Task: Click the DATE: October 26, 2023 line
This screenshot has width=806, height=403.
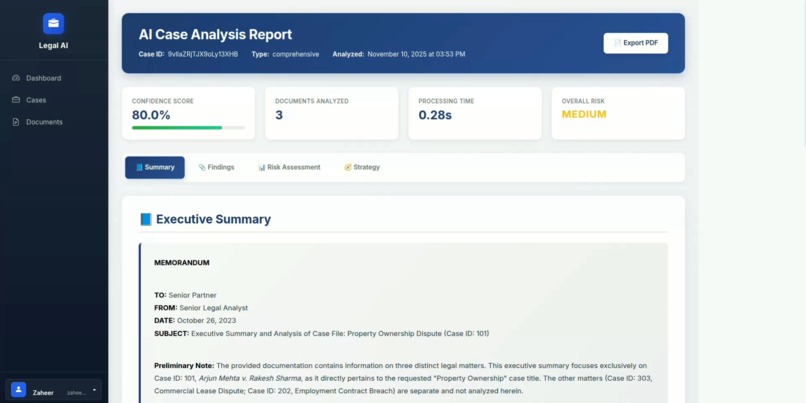Action: click(x=195, y=320)
